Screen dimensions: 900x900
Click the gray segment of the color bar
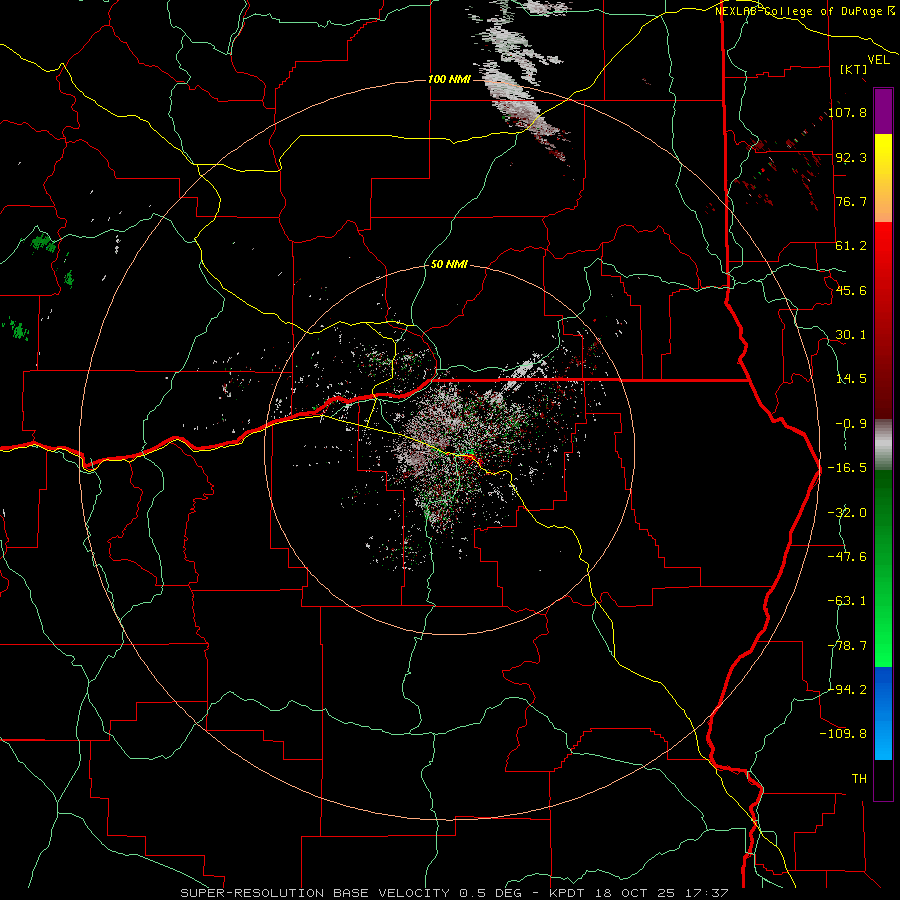[883, 445]
